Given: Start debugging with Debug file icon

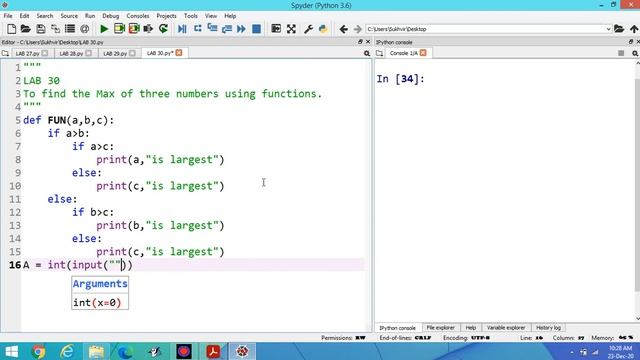Looking at the screenshot, I should (x=182, y=29).
